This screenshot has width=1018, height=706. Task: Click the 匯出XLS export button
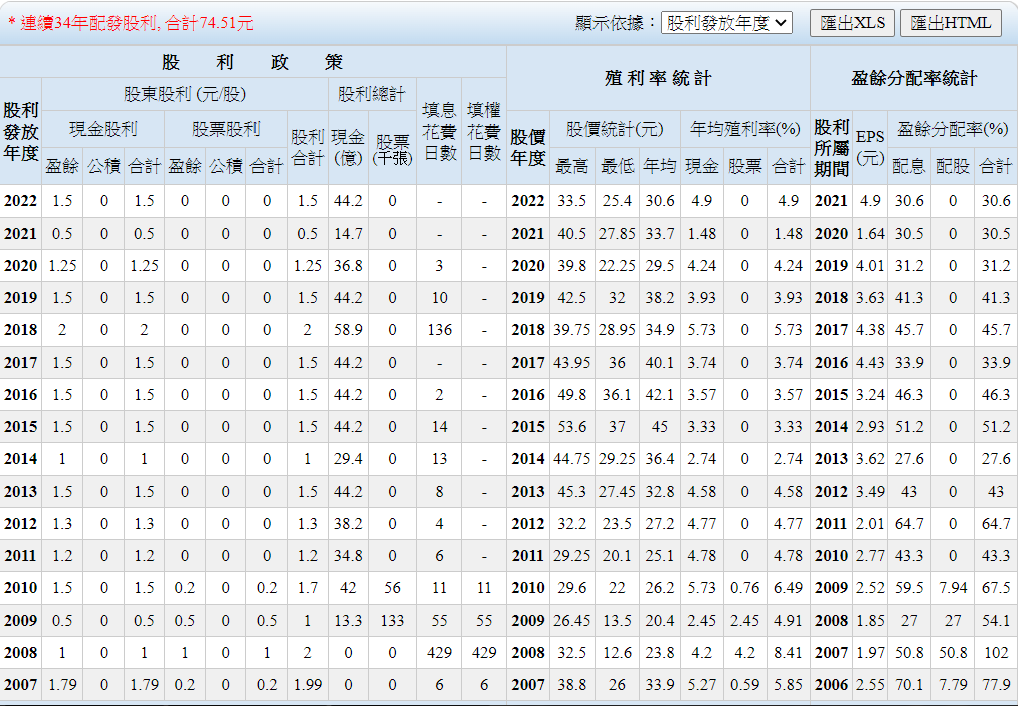[851, 23]
